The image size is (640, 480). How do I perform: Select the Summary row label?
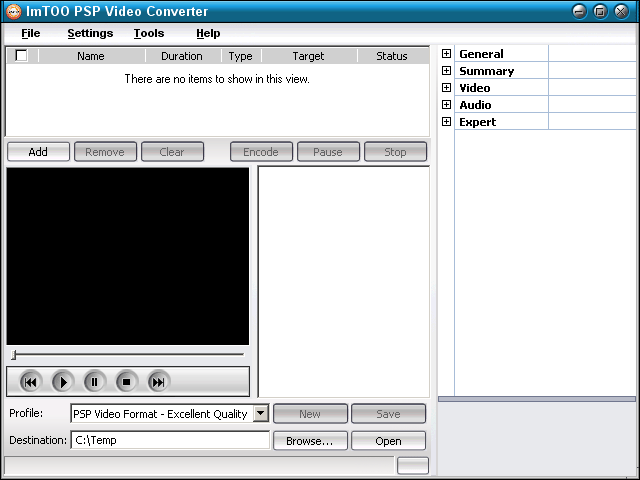coord(487,71)
